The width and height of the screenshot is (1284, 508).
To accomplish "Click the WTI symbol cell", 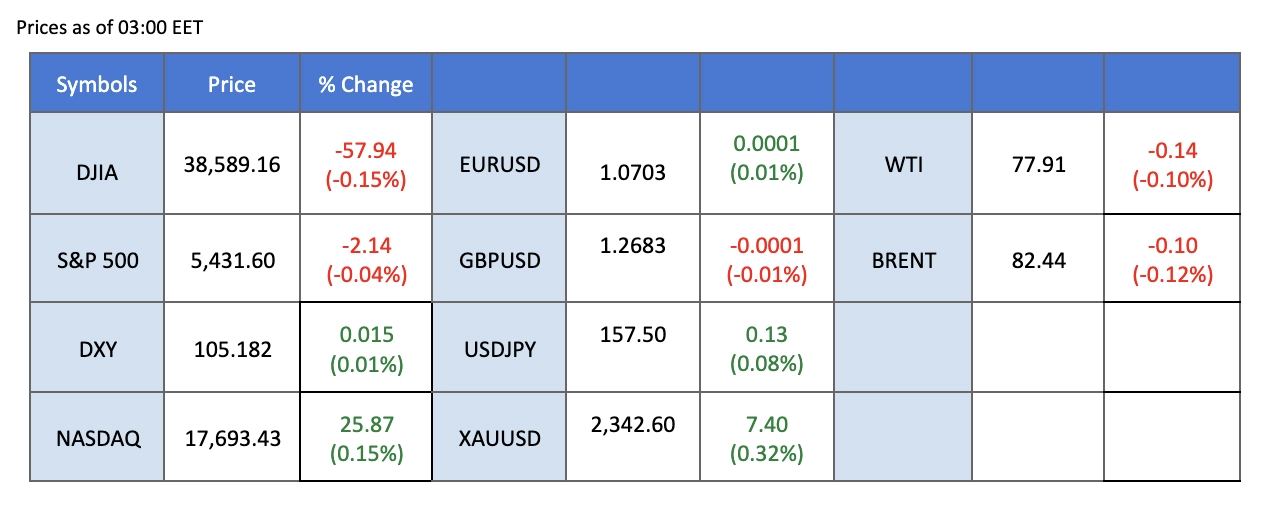I will (x=902, y=163).
